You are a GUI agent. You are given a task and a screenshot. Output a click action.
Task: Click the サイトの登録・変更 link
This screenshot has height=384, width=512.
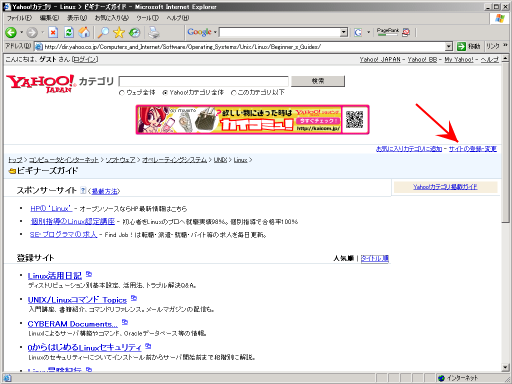(x=472, y=149)
